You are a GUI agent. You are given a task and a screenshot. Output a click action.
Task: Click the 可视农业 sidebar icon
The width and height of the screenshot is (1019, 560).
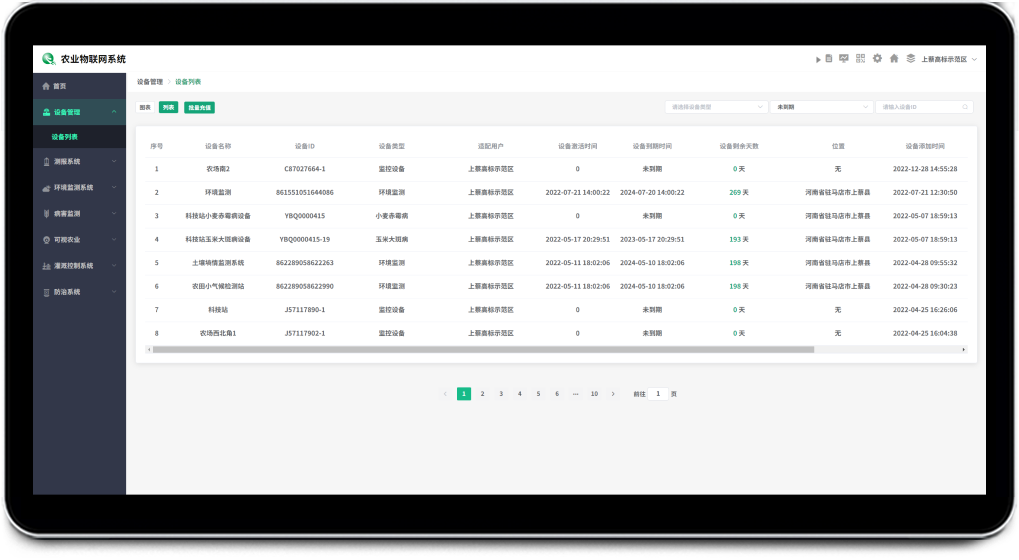pyautogui.click(x=46, y=240)
